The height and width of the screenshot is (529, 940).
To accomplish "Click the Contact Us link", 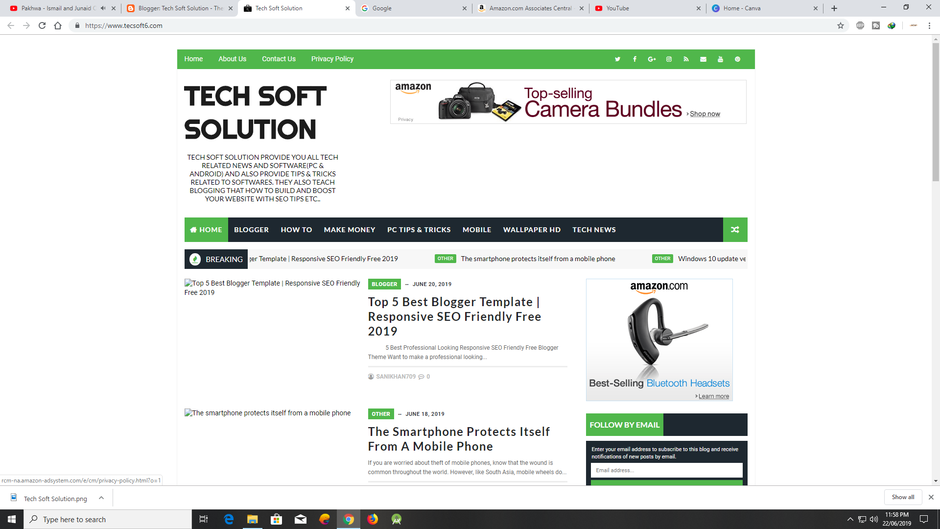I will click(279, 59).
